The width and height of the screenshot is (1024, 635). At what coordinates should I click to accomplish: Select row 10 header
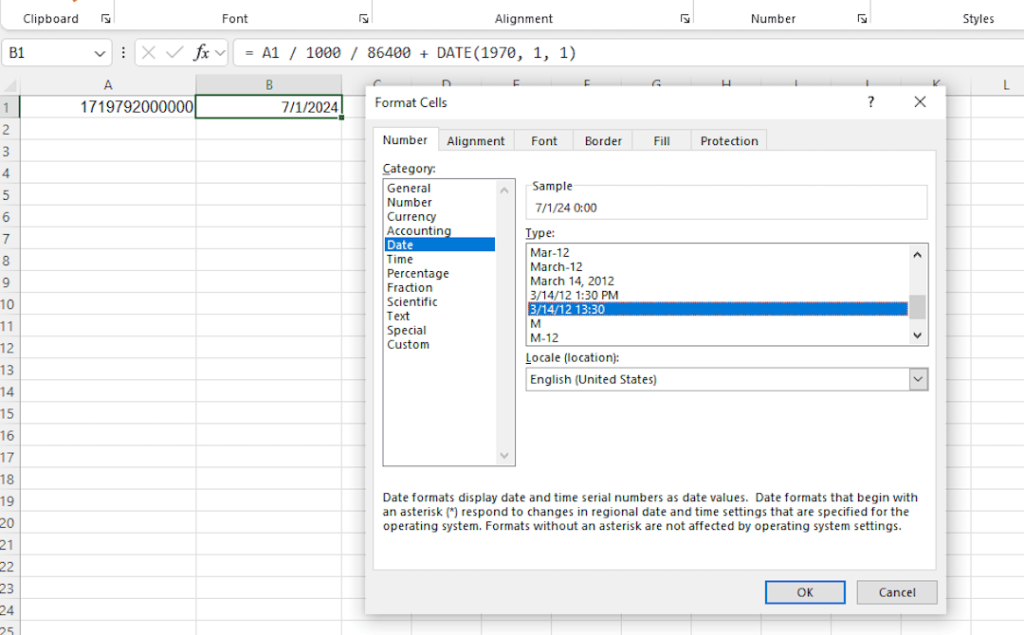[9, 304]
